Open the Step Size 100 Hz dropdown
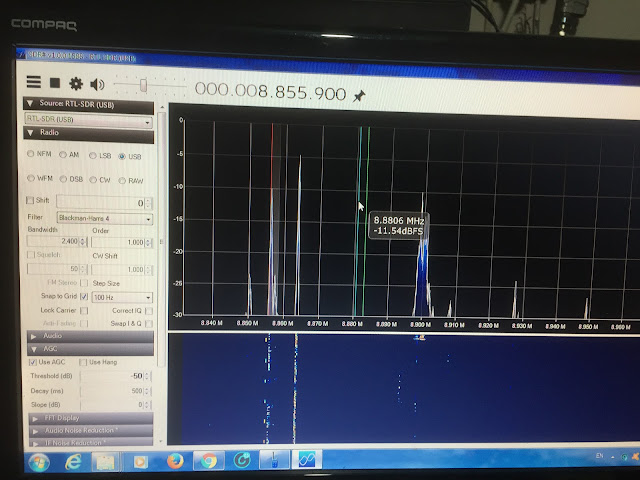The height and width of the screenshot is (480, 640). coord(122,297)
